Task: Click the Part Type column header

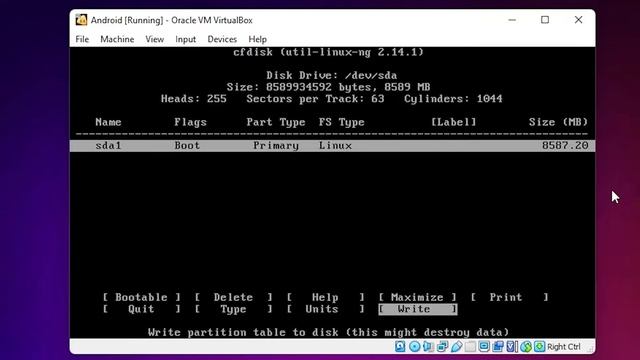Action: pos(276,122)
